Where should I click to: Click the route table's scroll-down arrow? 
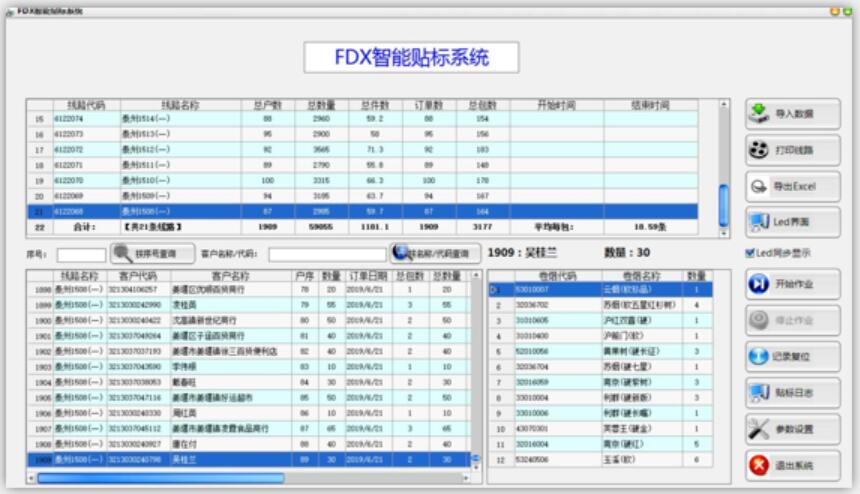(x=723, y=233)
